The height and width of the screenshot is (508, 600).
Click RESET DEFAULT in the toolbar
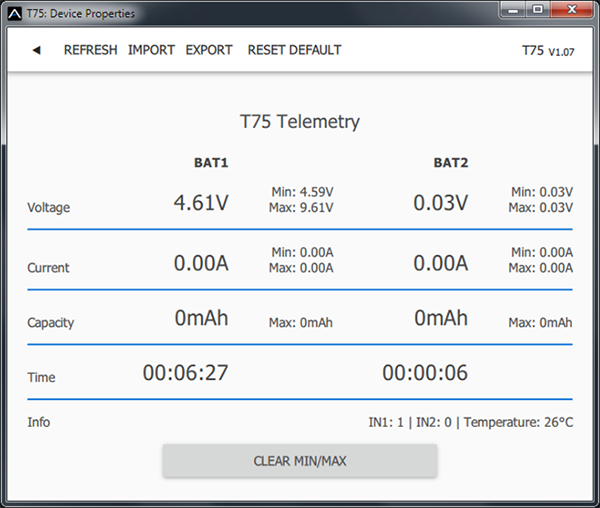(294, 50)
